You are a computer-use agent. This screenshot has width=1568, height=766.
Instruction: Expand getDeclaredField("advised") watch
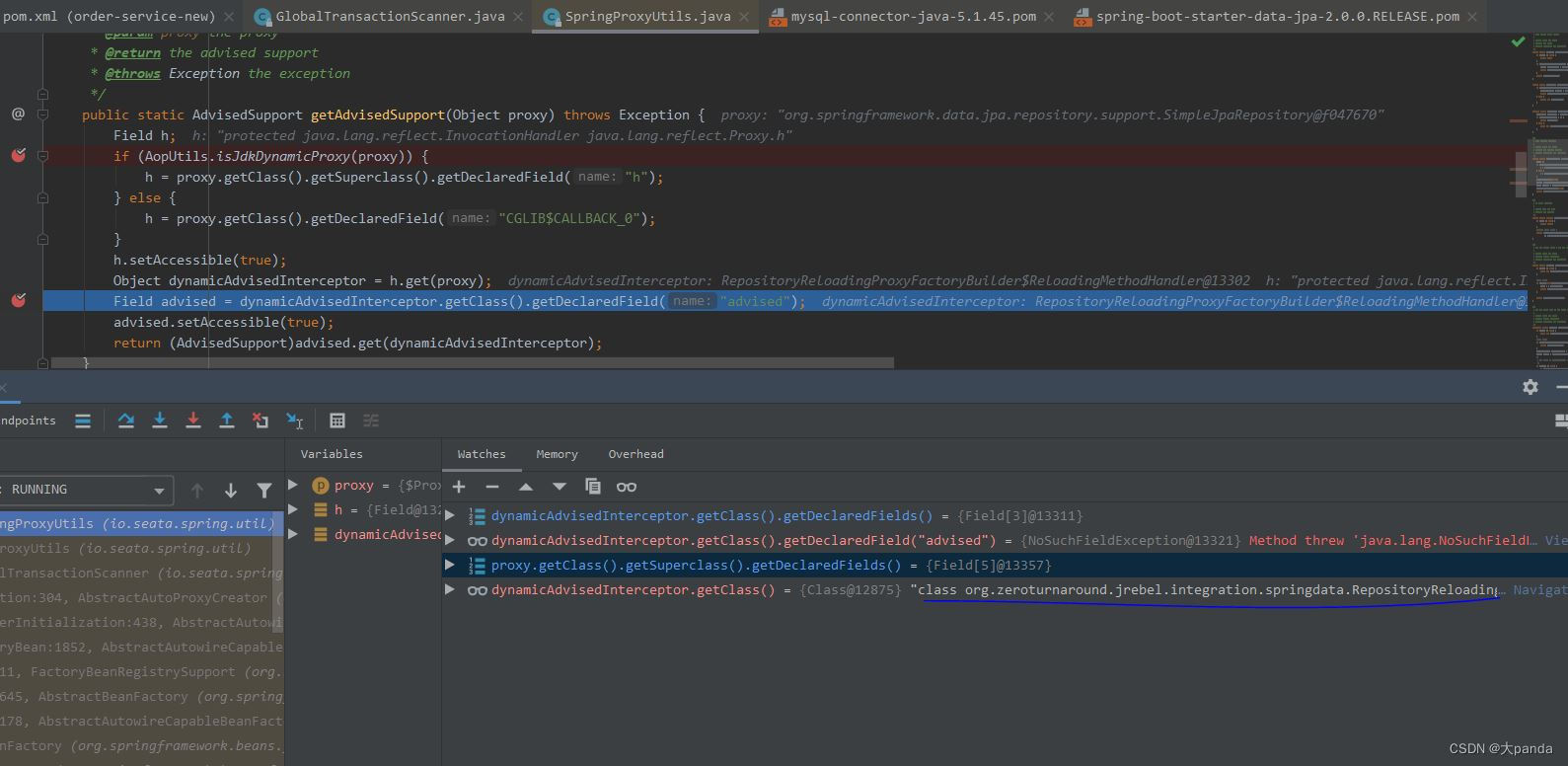[450, 540]
